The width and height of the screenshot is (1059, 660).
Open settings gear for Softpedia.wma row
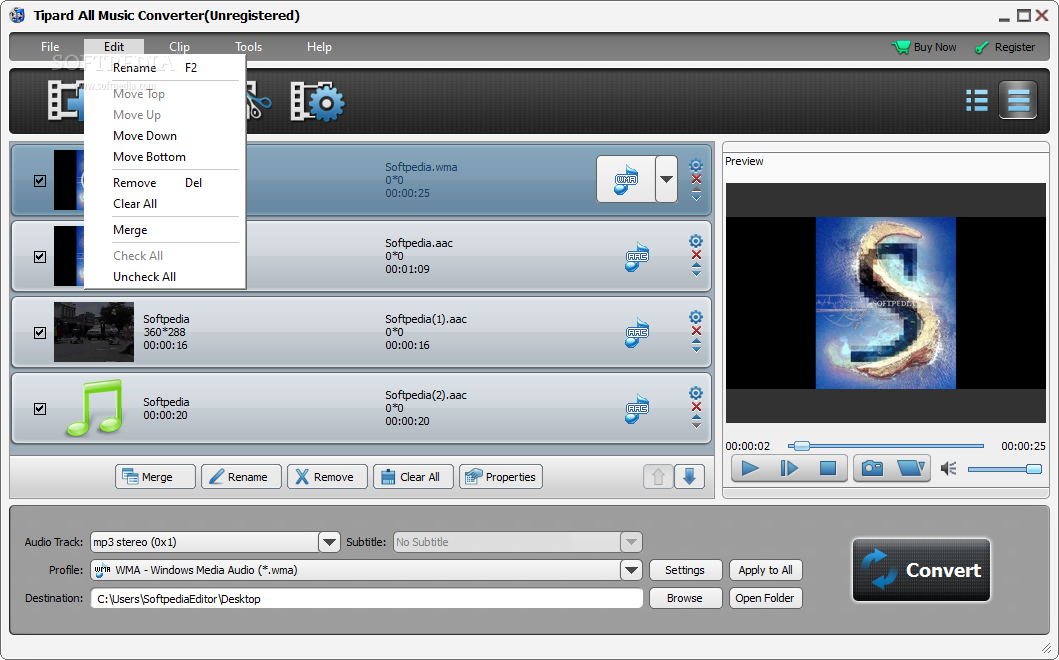(x=696, y=165)
